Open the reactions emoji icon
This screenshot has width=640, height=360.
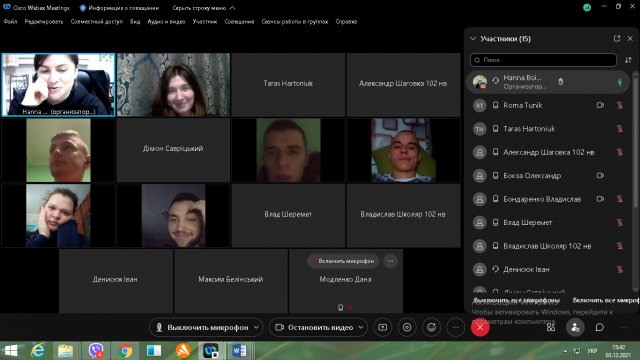431,327
